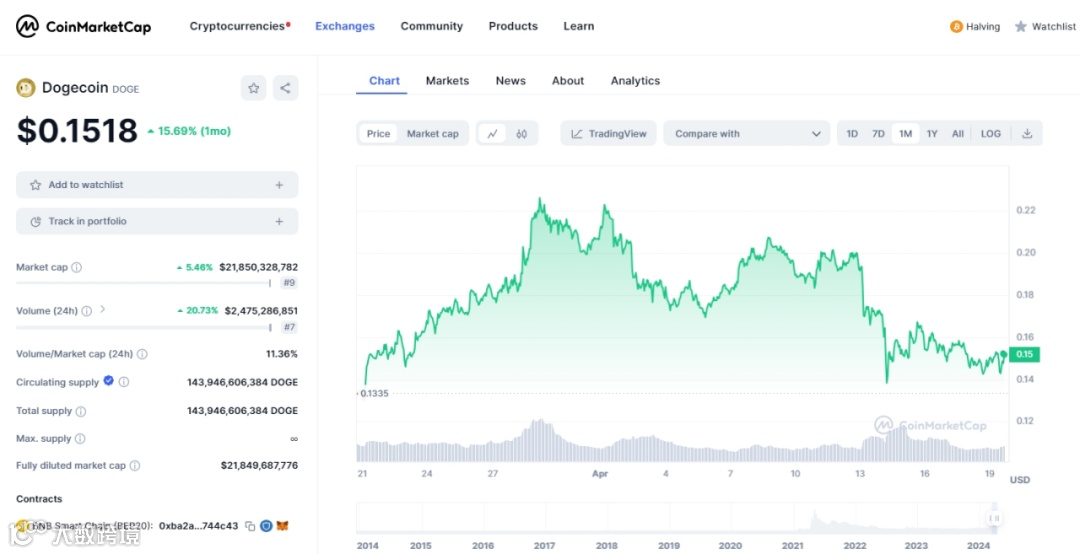
Task: Switch chart to Market cap view
Action: click(x=432, y=134)
